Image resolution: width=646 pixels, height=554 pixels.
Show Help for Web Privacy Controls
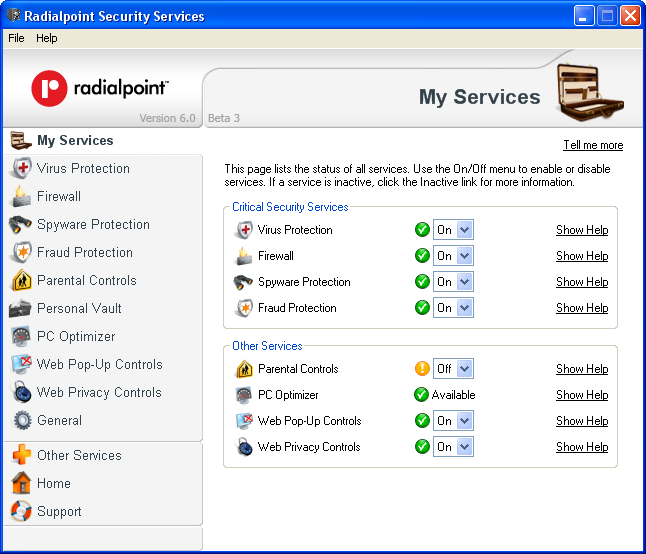(x=582, y=446)
